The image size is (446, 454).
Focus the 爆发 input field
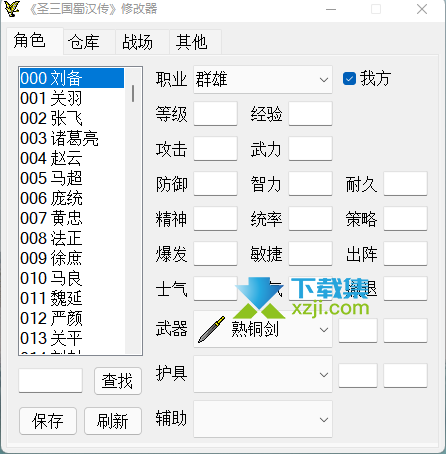click(215, 254)
